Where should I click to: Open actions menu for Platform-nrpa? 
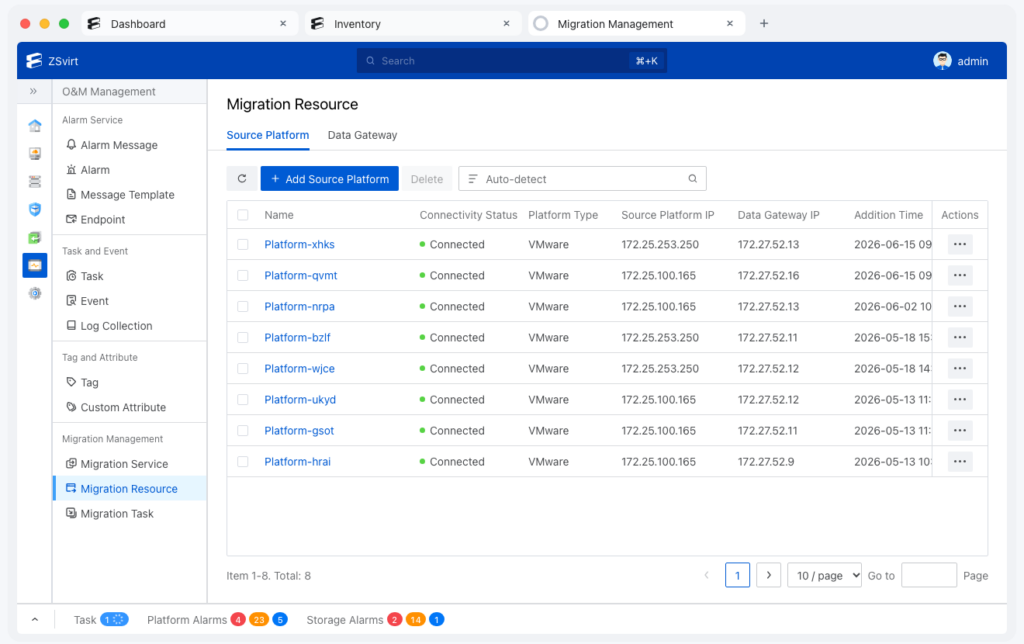point(959,306)
